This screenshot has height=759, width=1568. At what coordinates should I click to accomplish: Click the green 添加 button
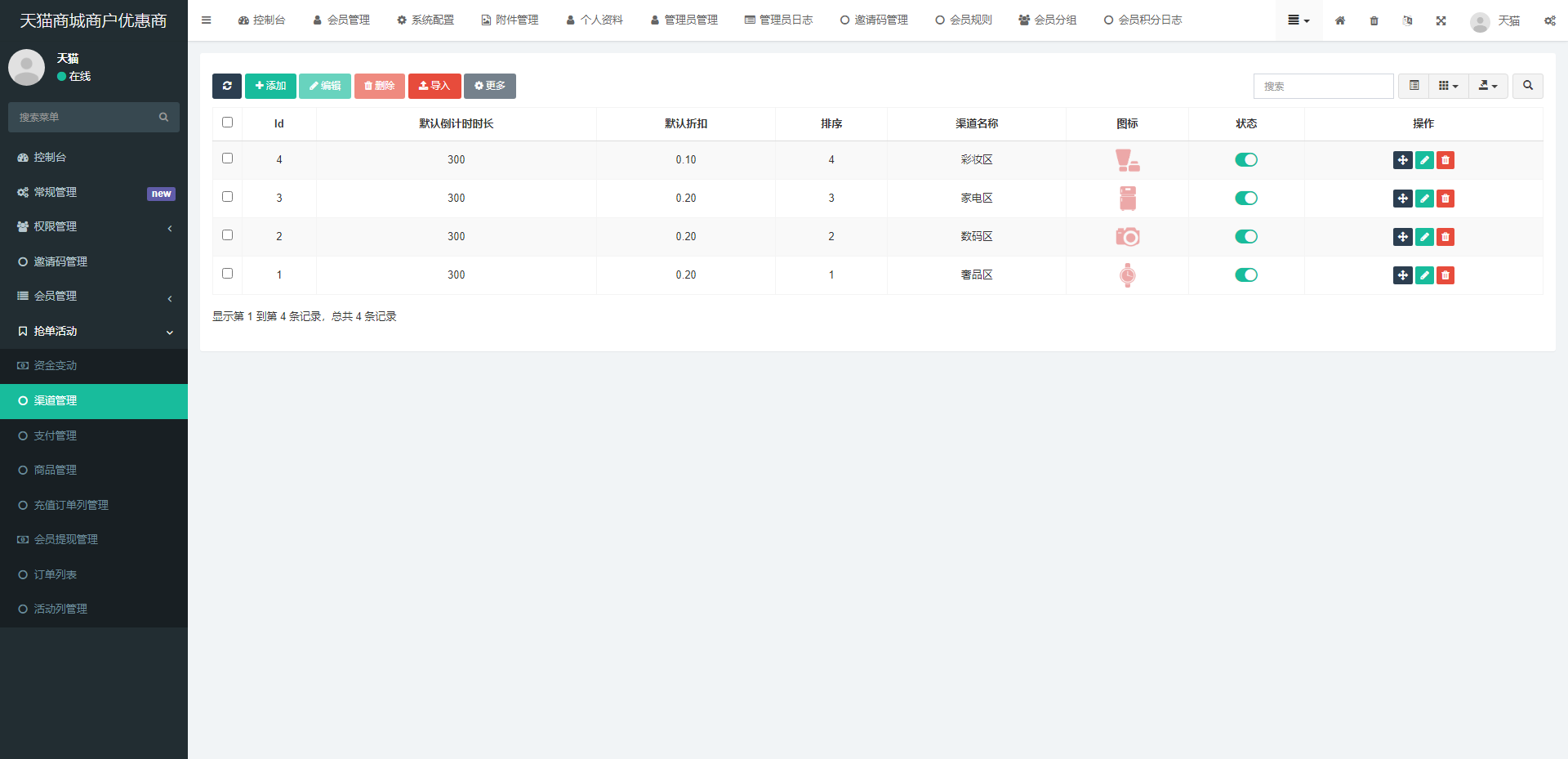click(270, 86)
